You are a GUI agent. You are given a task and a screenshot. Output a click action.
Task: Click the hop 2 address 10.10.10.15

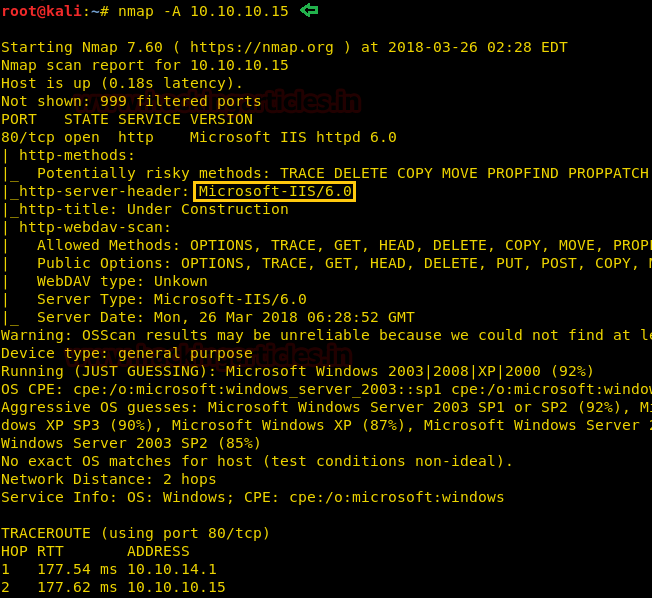click(176, 587)
